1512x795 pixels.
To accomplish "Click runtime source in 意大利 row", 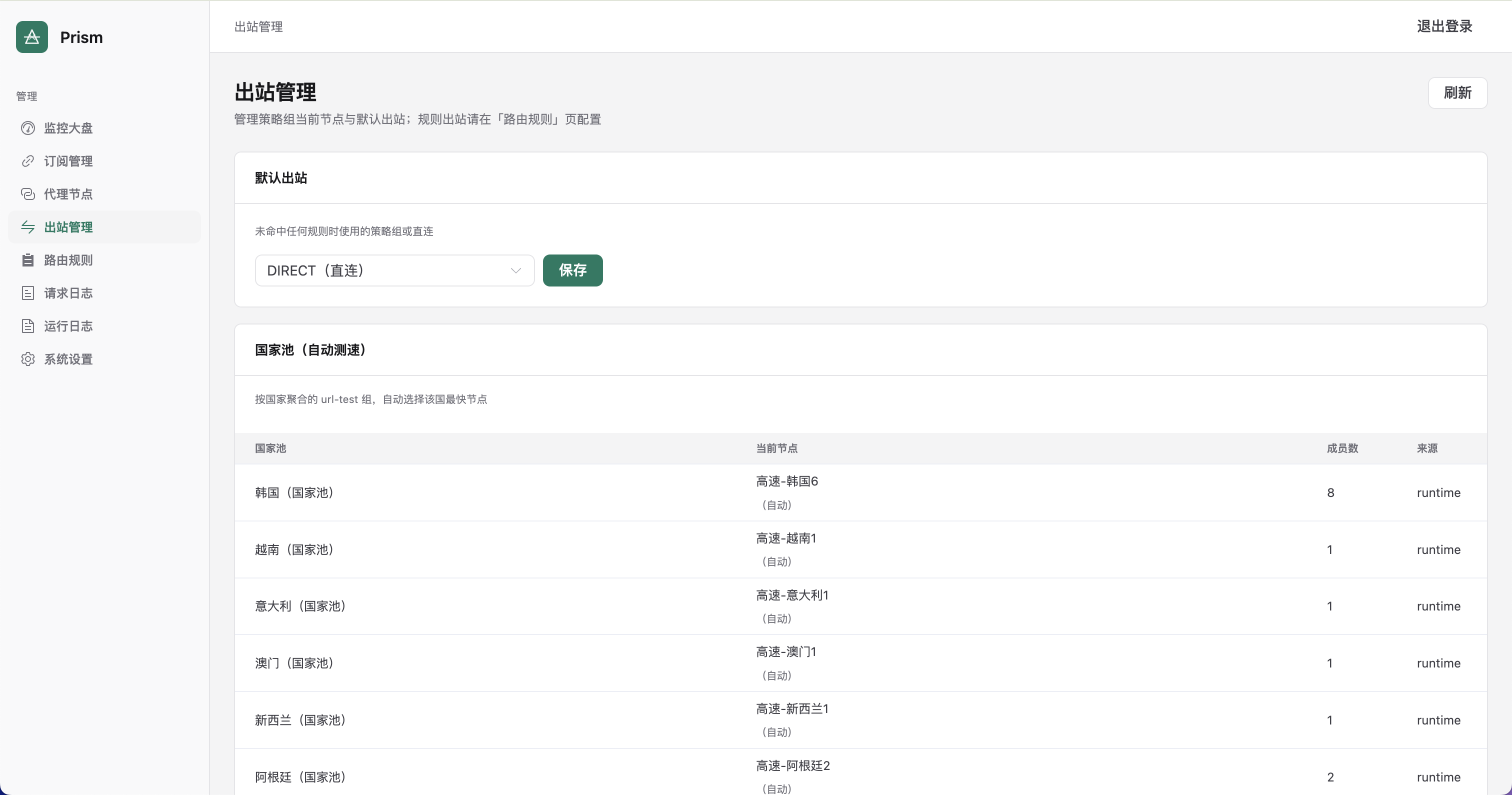I will click(x=1438, y=606).
